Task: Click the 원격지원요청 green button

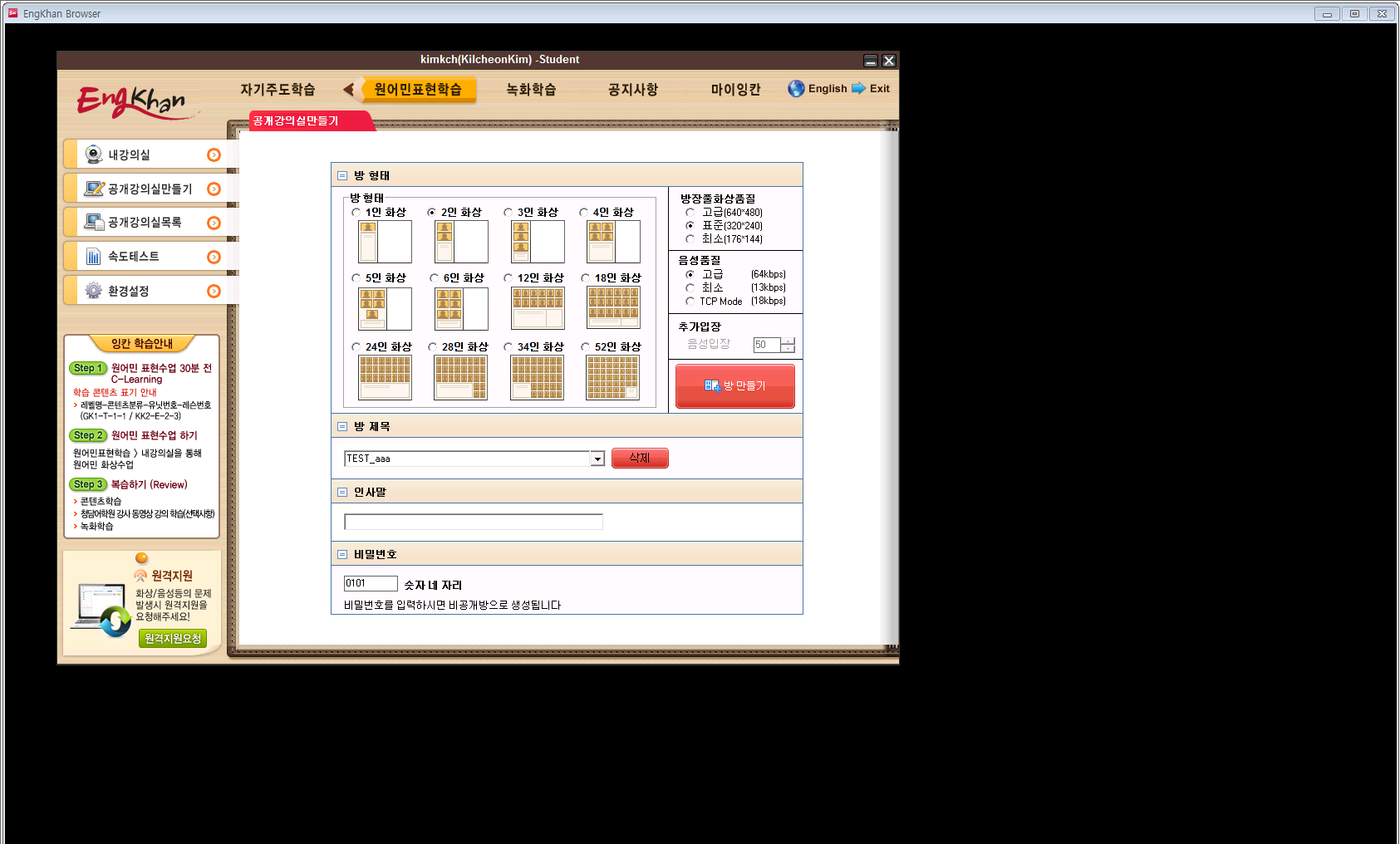Action: [x=172, y=638]
